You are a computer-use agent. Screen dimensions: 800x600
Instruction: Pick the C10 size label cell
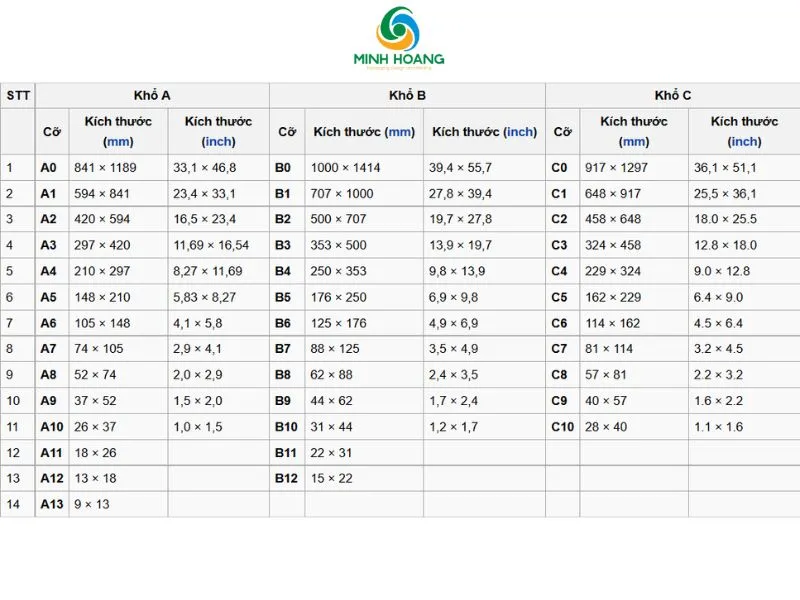point(563,427)
